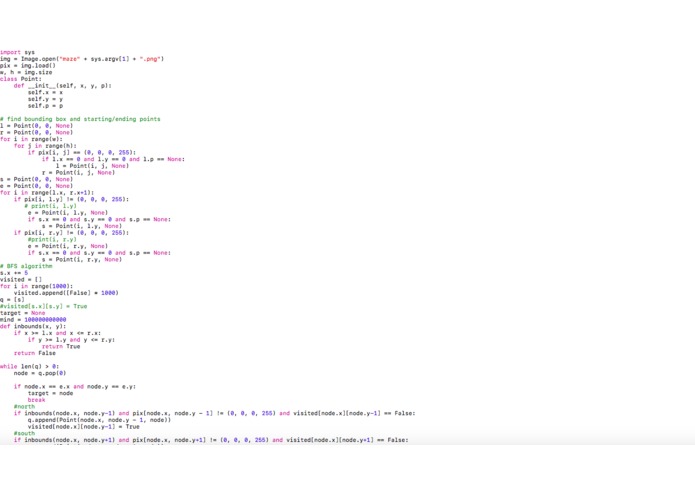Click the 'def __init__(self, x, y, p):' line
The width and height of the screenshot is (695, 494).
point(62,86)
